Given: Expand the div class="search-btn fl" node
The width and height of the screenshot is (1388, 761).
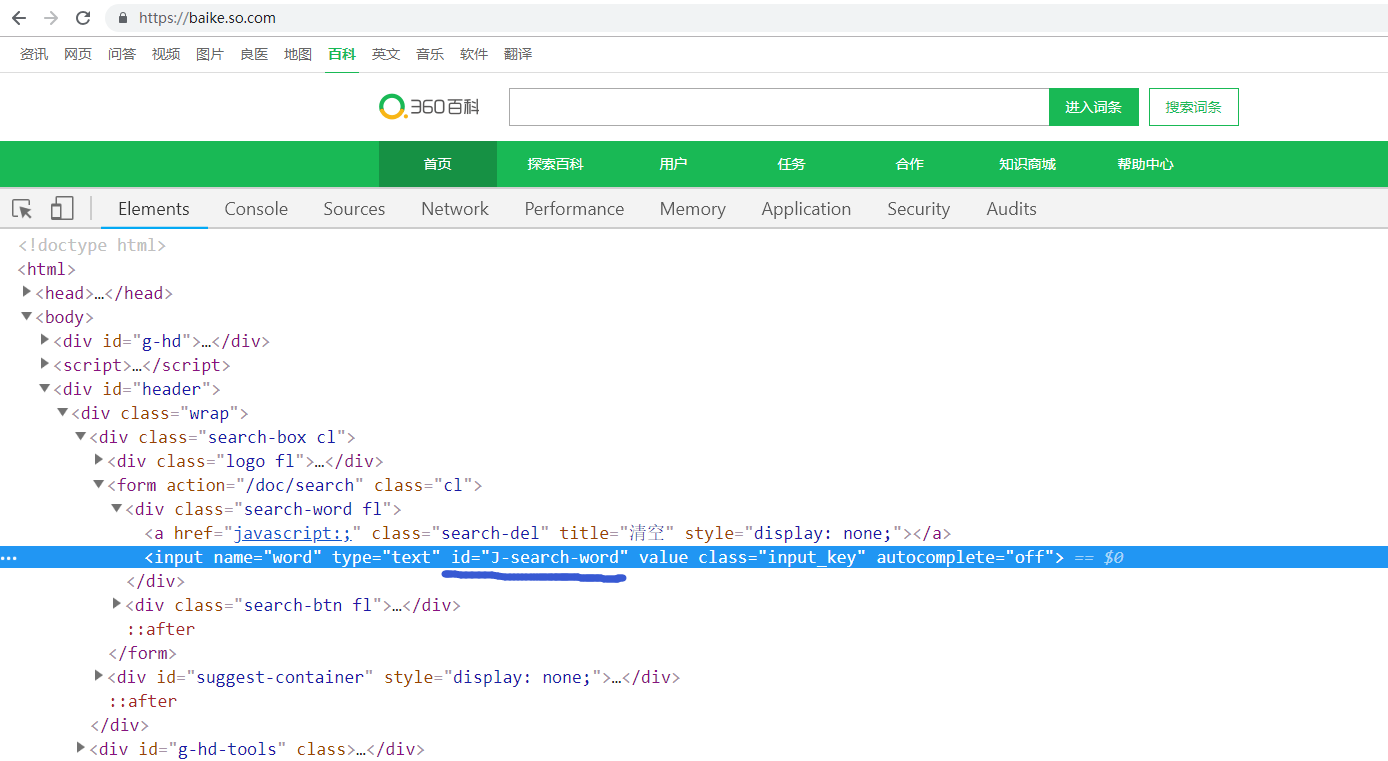Looking at the screenshot, I should click(117, 604).
